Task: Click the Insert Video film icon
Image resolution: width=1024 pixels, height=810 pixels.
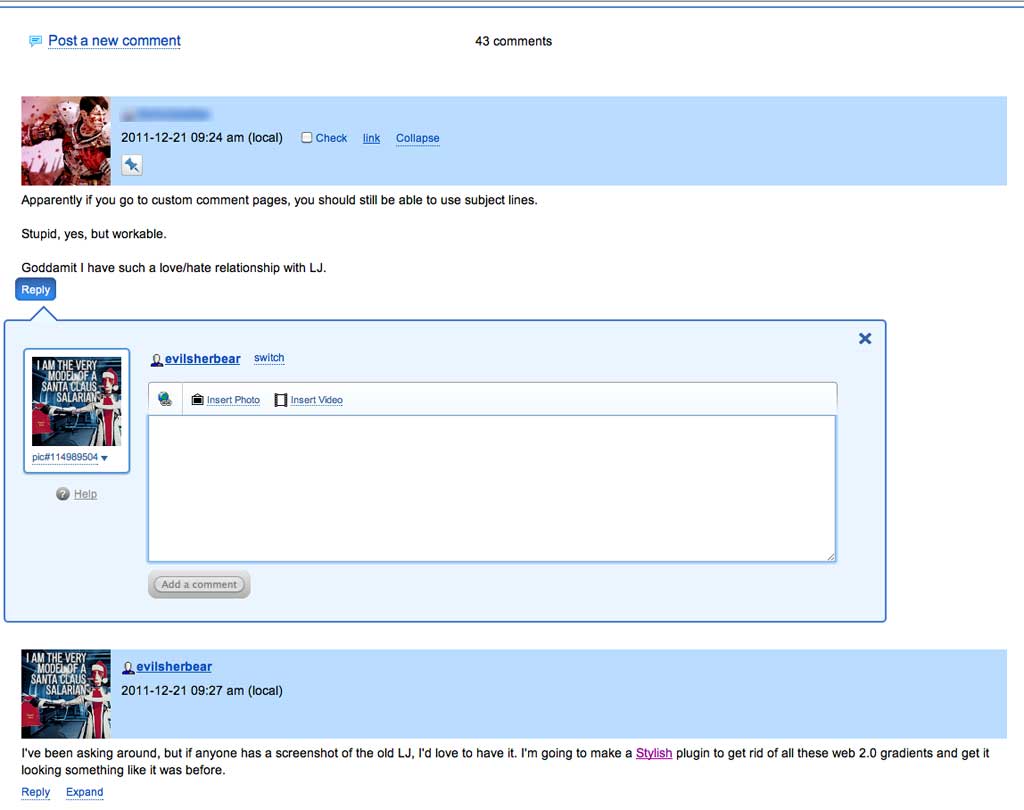Action: click(x=281, y=400)
